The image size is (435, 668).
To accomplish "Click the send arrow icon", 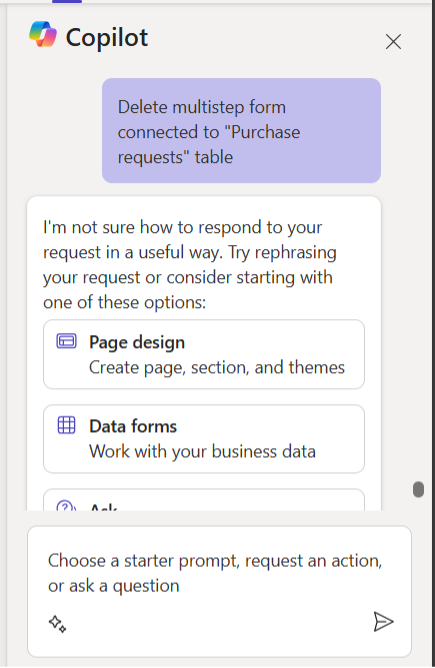I will click(x=383, y=622).
